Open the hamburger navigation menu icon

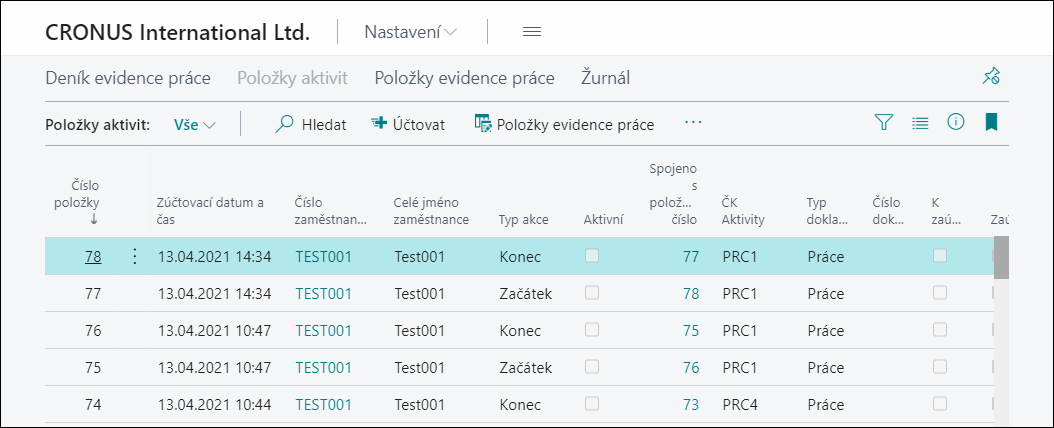pyautogui.click(x=532, y=32)
